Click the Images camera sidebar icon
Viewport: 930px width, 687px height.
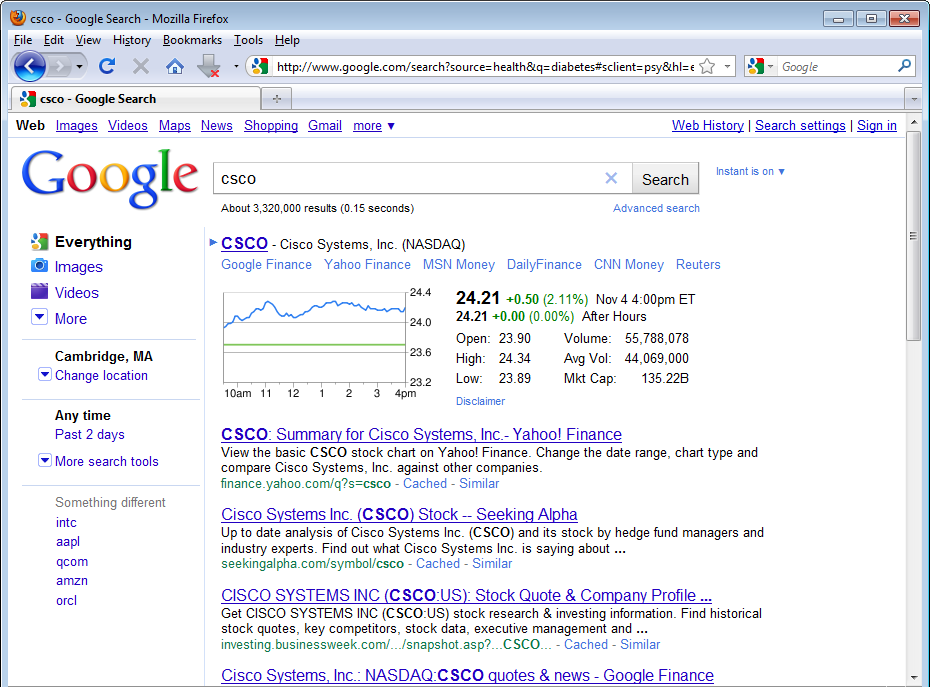point(39,266)
